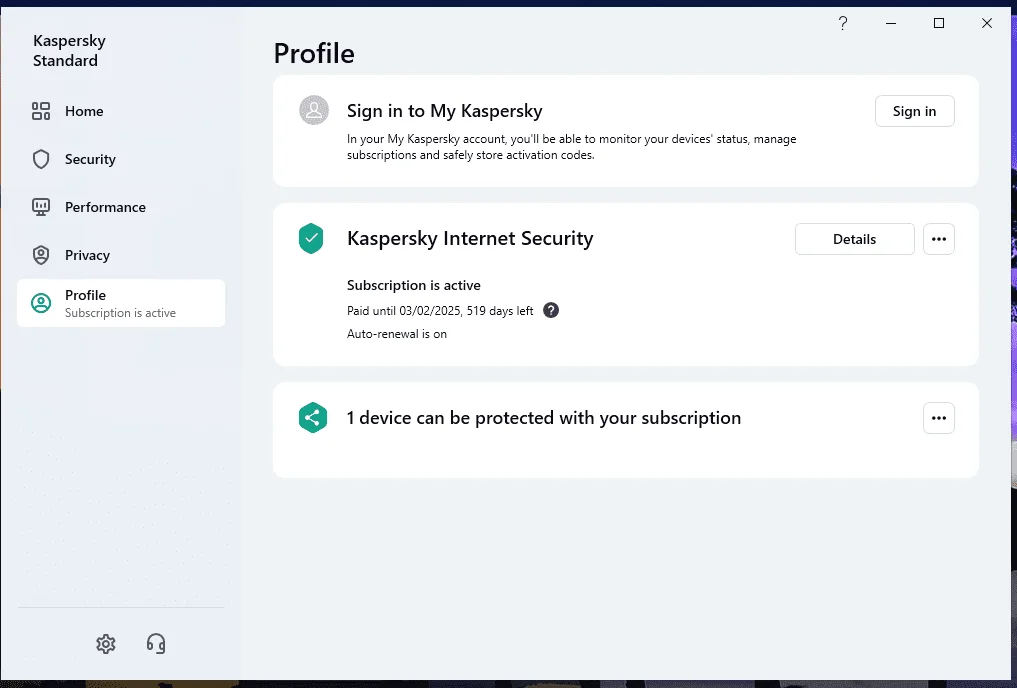Click the Details button
Screen dimensions: 1017x688
point(855,239)
